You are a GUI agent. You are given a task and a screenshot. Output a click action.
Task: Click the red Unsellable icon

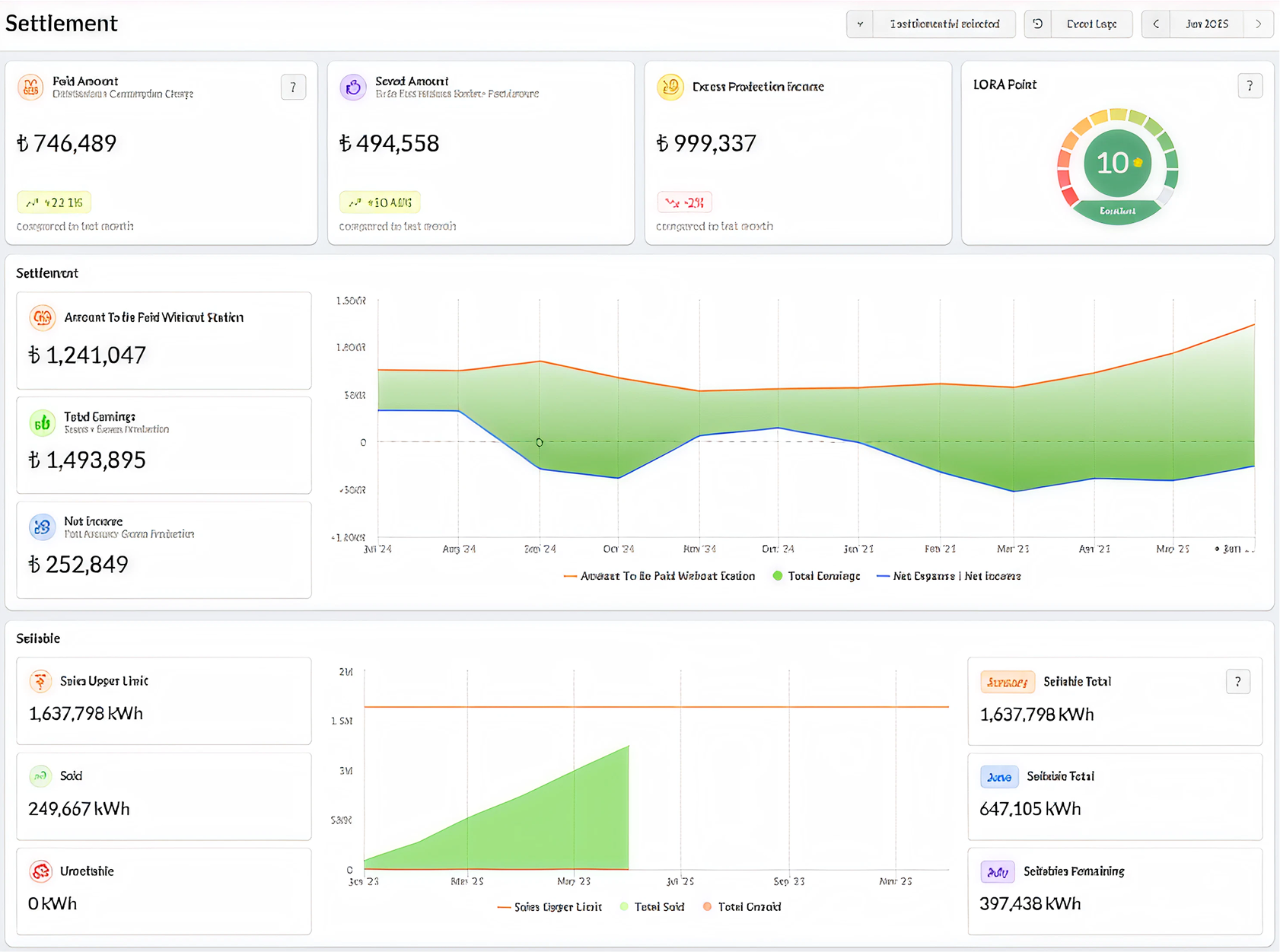40,871
